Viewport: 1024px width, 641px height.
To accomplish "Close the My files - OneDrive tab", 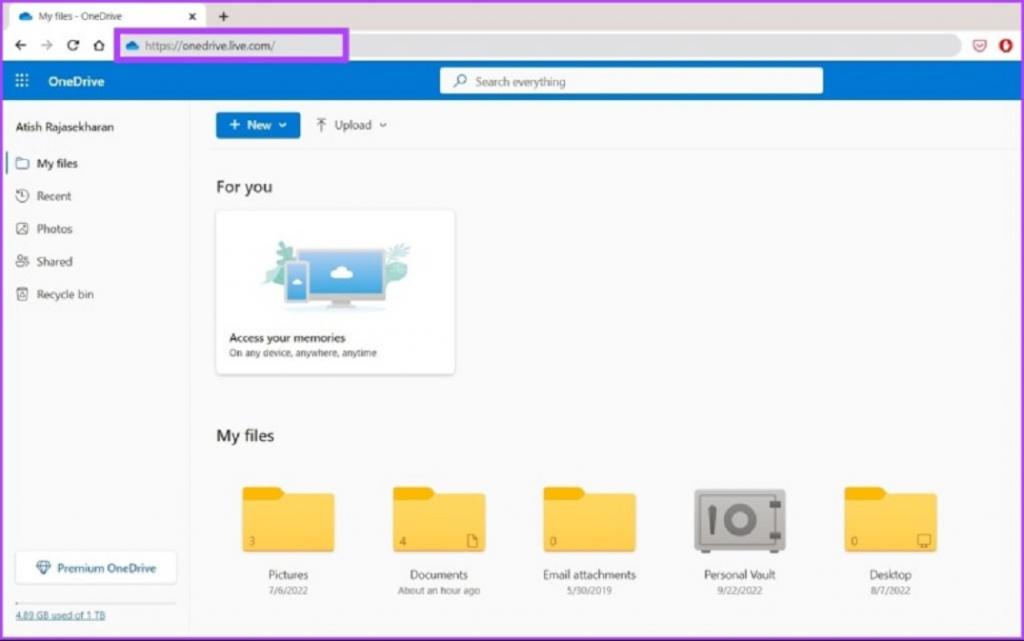I will pyautogui.click(x=192, y=16).
